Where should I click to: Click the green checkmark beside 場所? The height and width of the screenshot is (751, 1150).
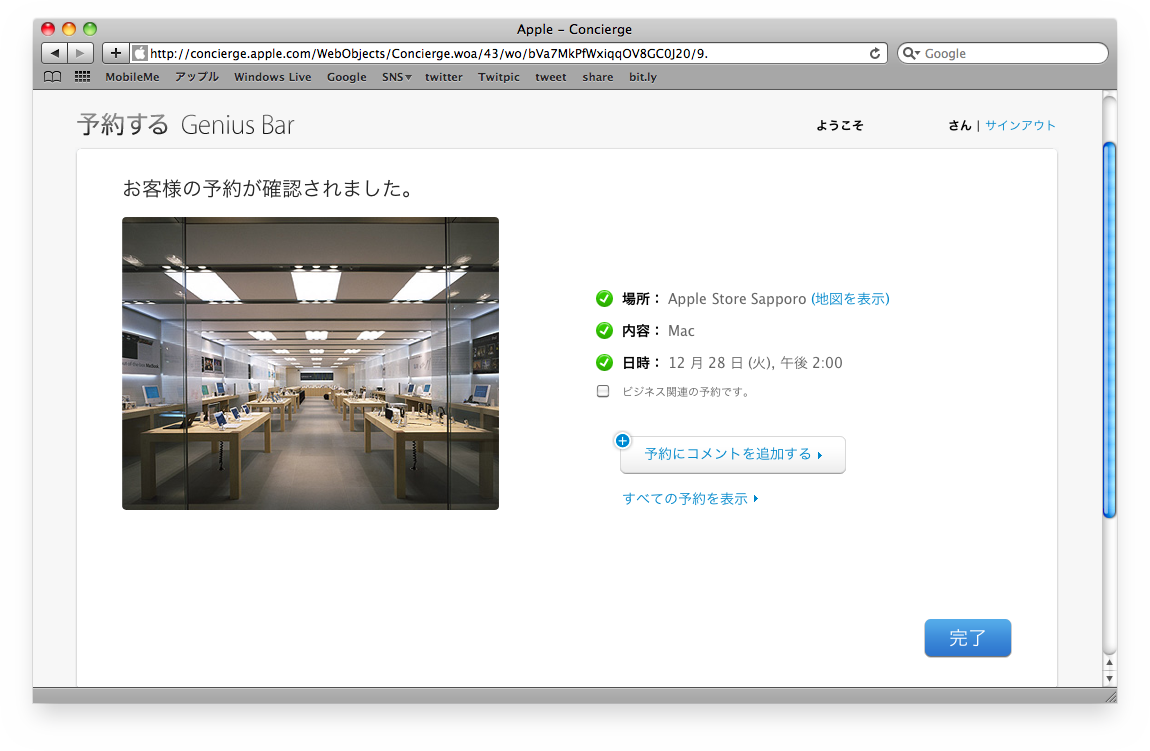coord(604,298)
